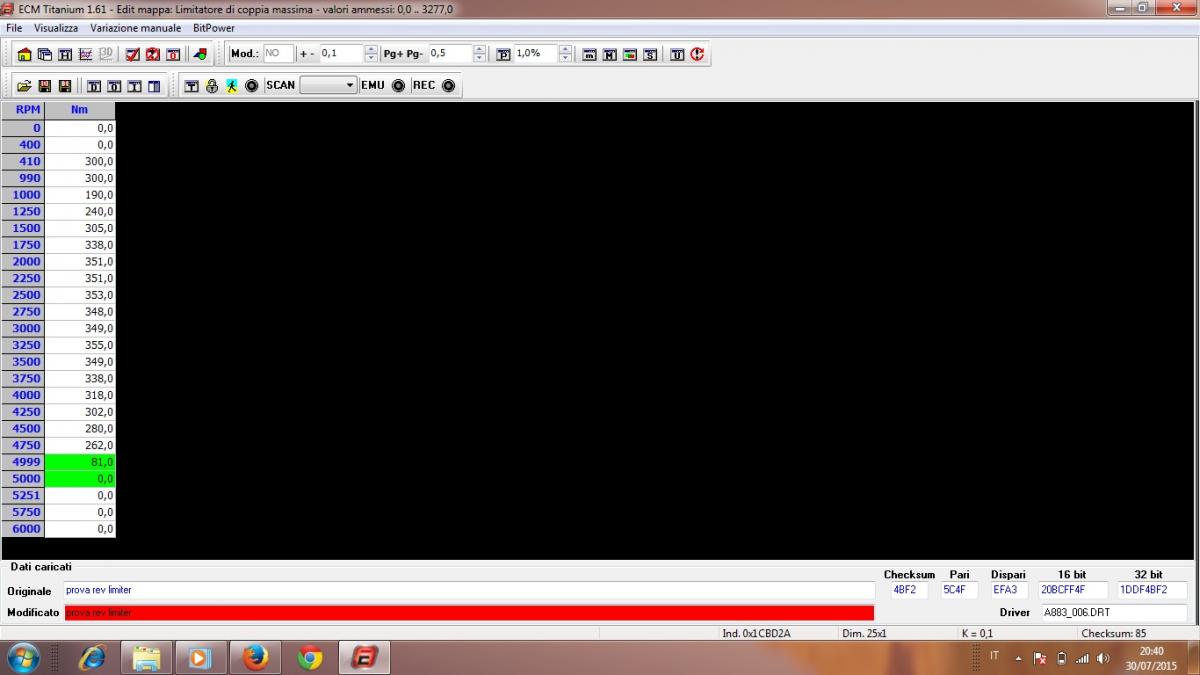The image size is (1200, 675).
Task: Click the grayed 3D view icon
Action: coord(106,54)
